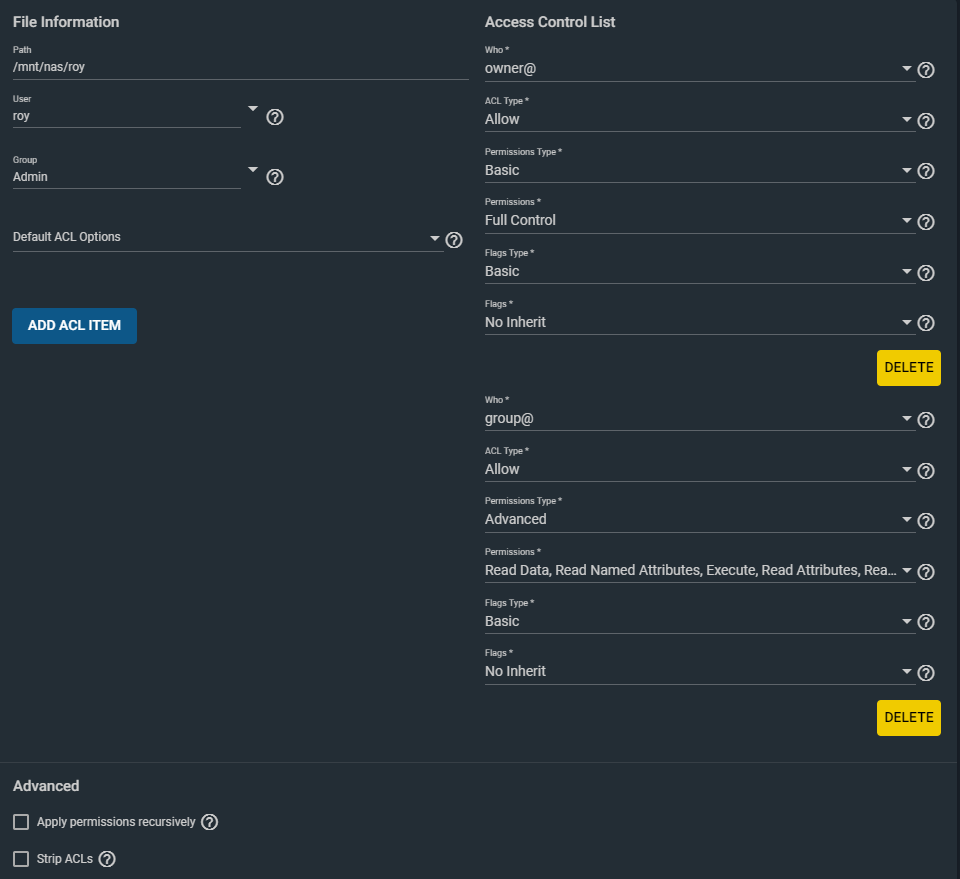Open owner@ Flags Type dropdown
The image size is (960, 879).
click(x=699, y=271)
